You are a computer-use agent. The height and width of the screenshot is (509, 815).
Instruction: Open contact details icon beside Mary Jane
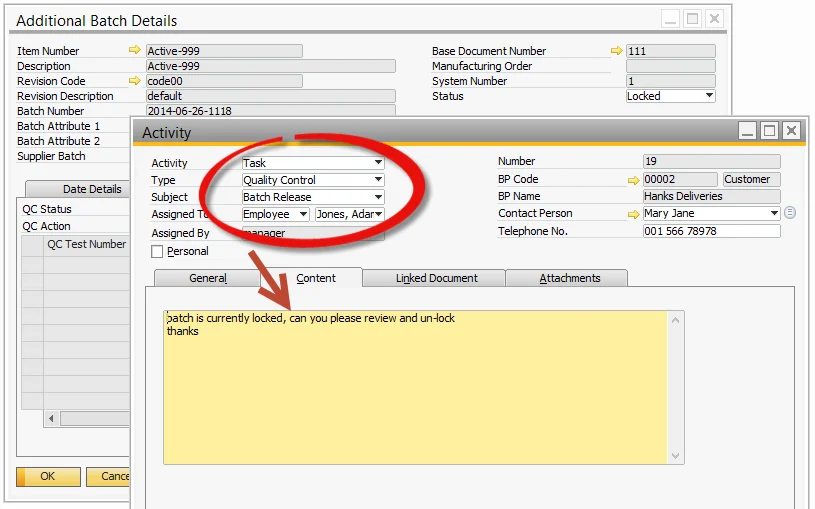[x=790, y=213]
